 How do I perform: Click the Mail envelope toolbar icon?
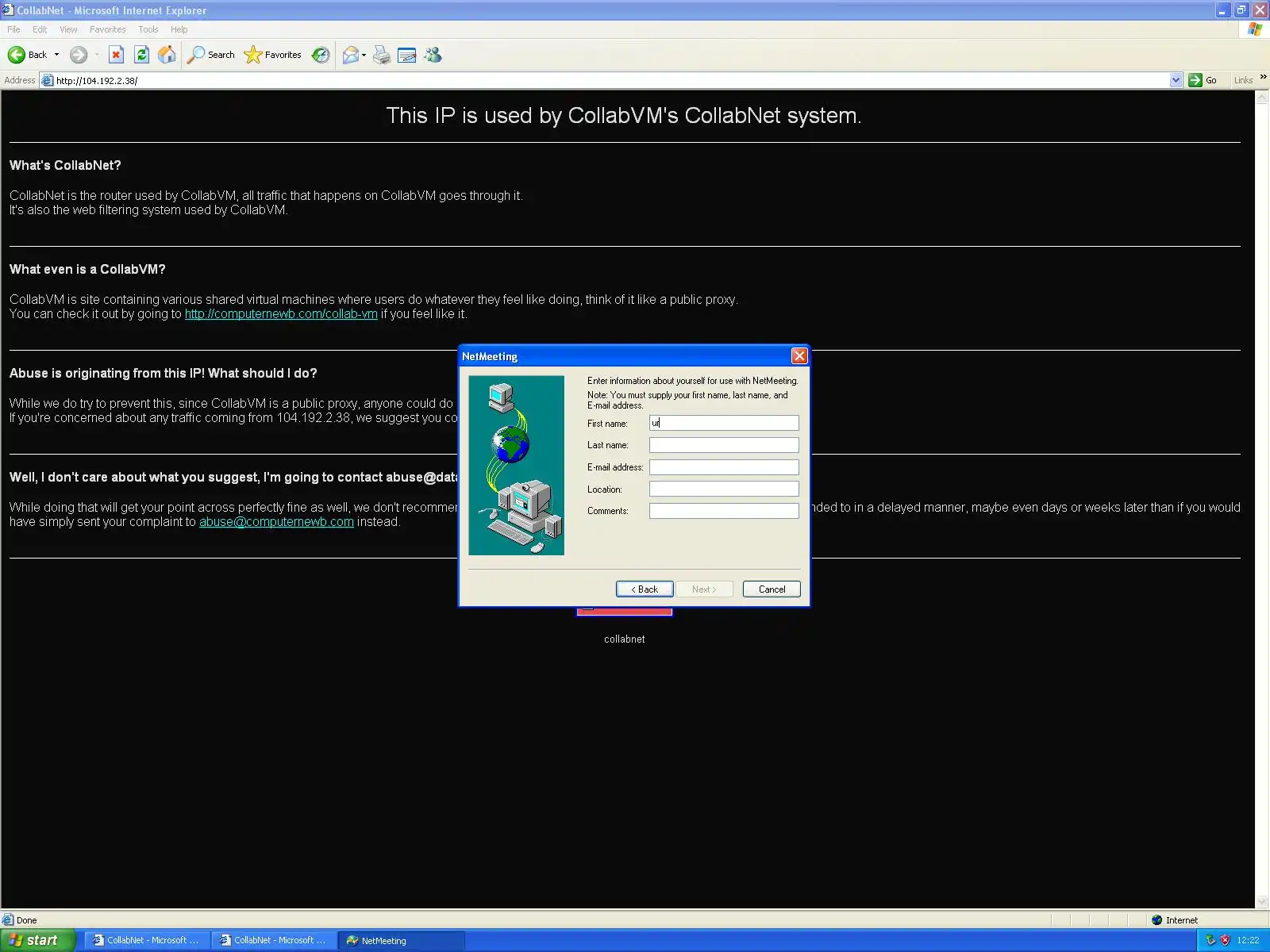pyautogui.click(x=350, y=55)
